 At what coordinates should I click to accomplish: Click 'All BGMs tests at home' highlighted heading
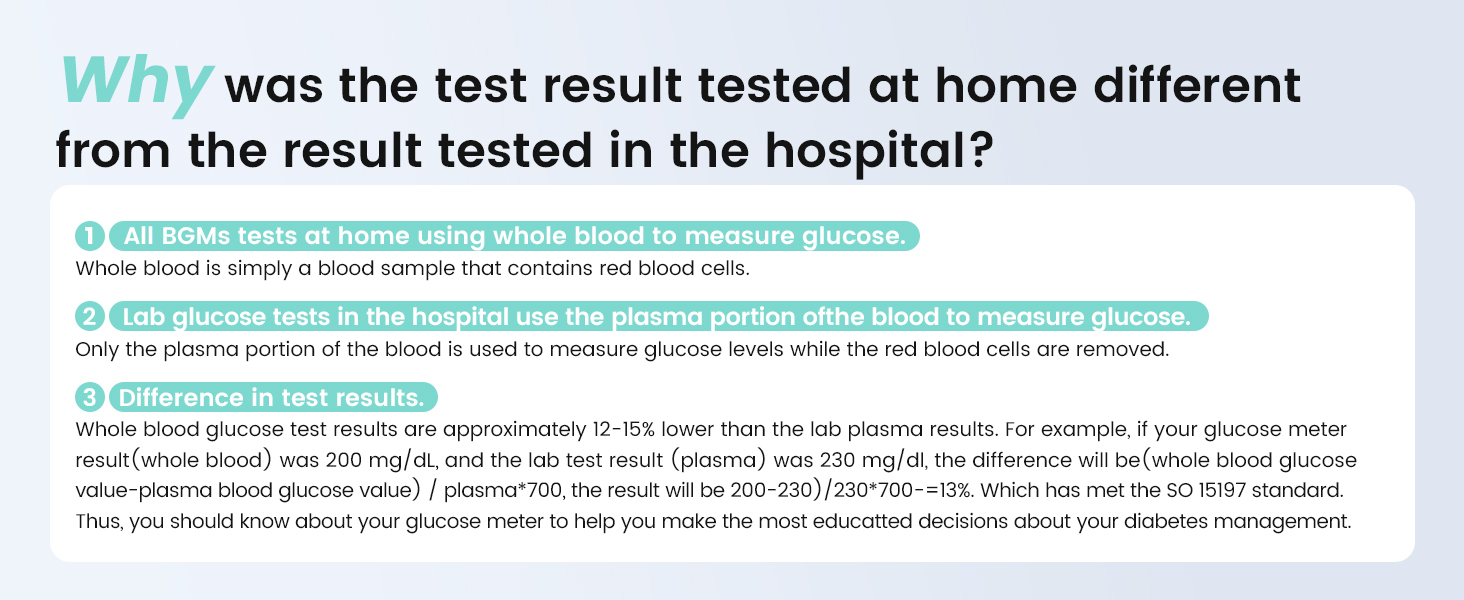[x=514, y=237]
